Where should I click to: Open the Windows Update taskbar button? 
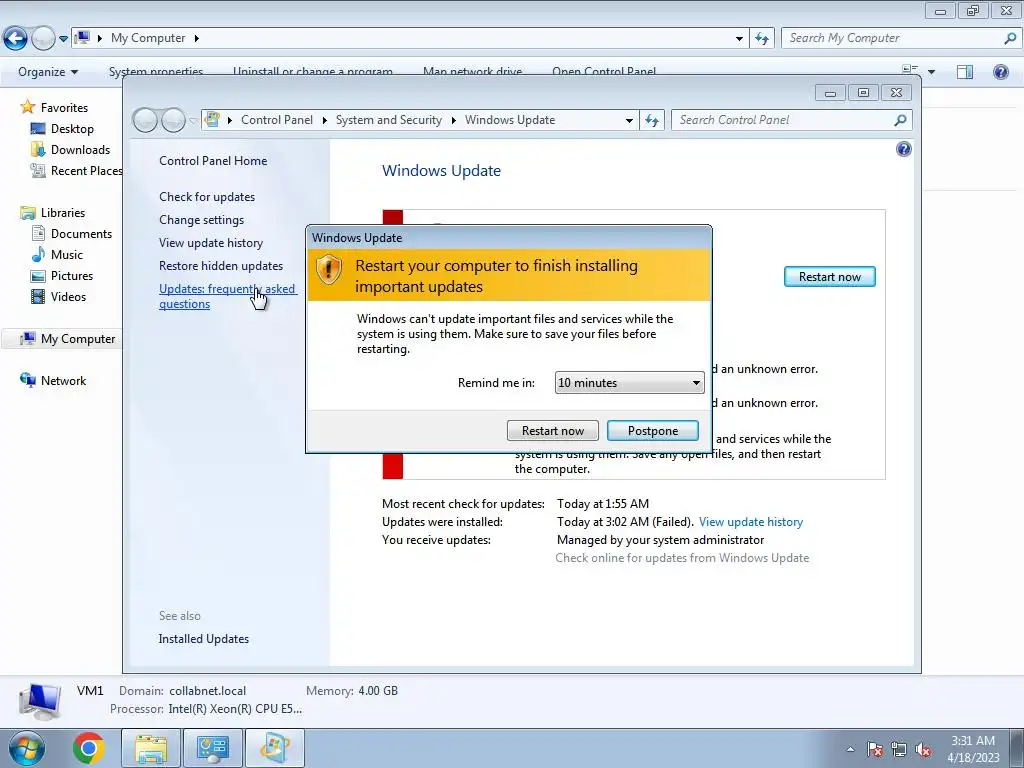tap(275, 748)
